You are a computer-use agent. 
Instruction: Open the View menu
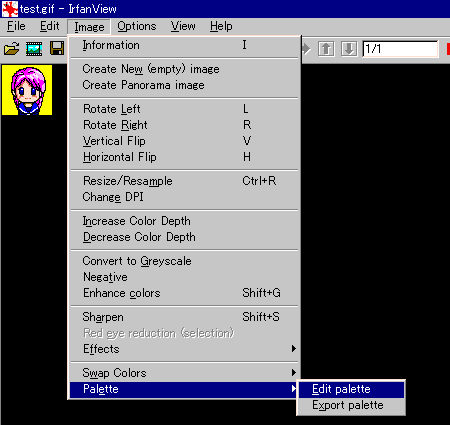coord(183,26)
